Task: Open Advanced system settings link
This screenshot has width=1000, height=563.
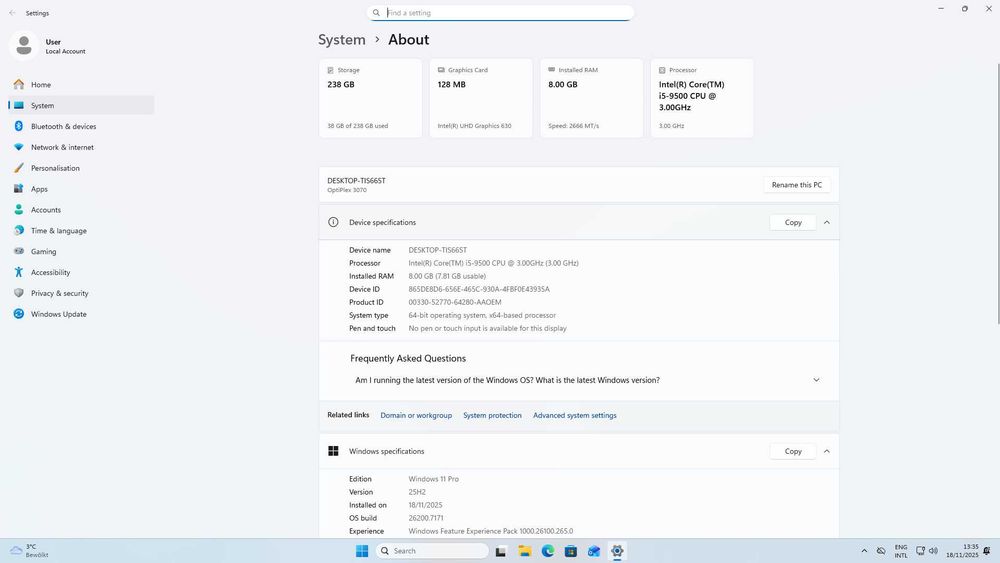Action: click(x=575, y=415)
